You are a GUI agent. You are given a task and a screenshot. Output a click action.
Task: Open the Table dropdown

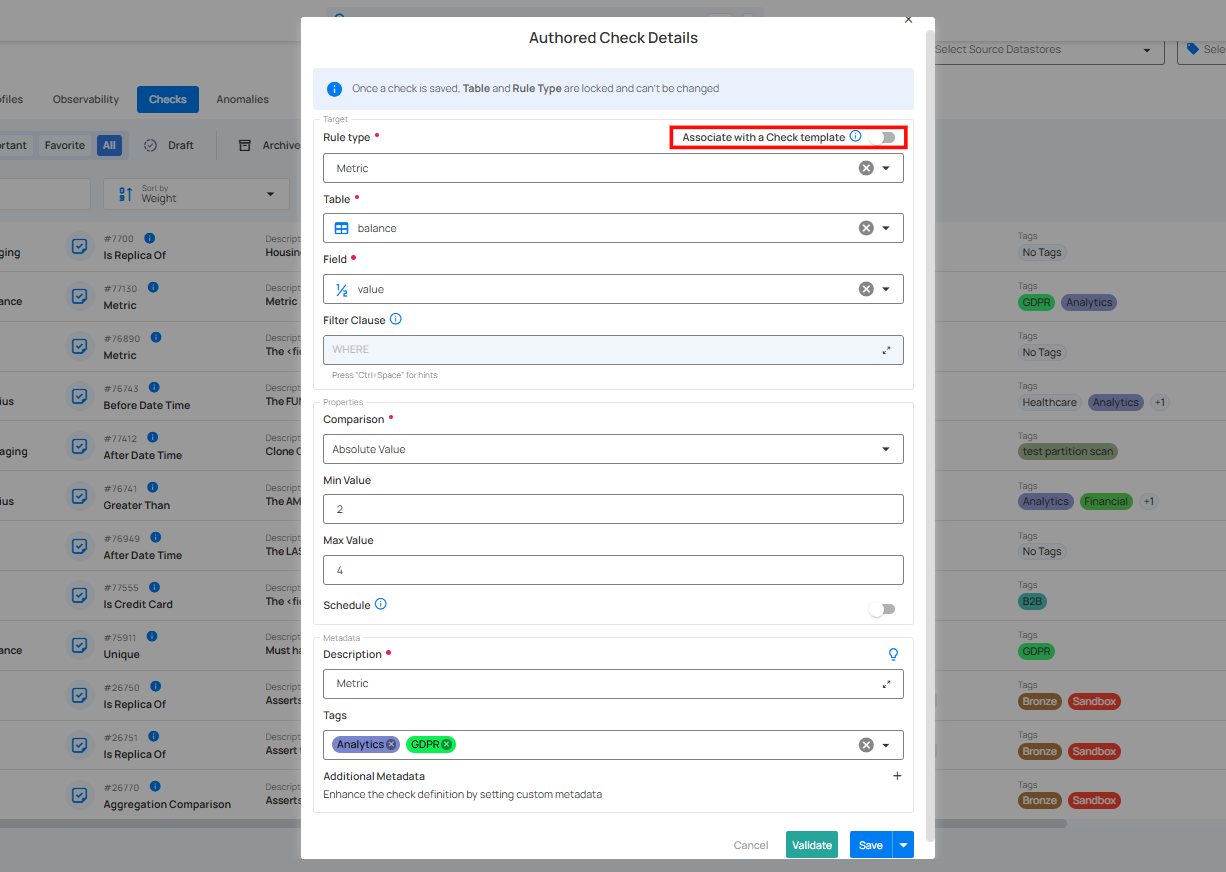886,228
